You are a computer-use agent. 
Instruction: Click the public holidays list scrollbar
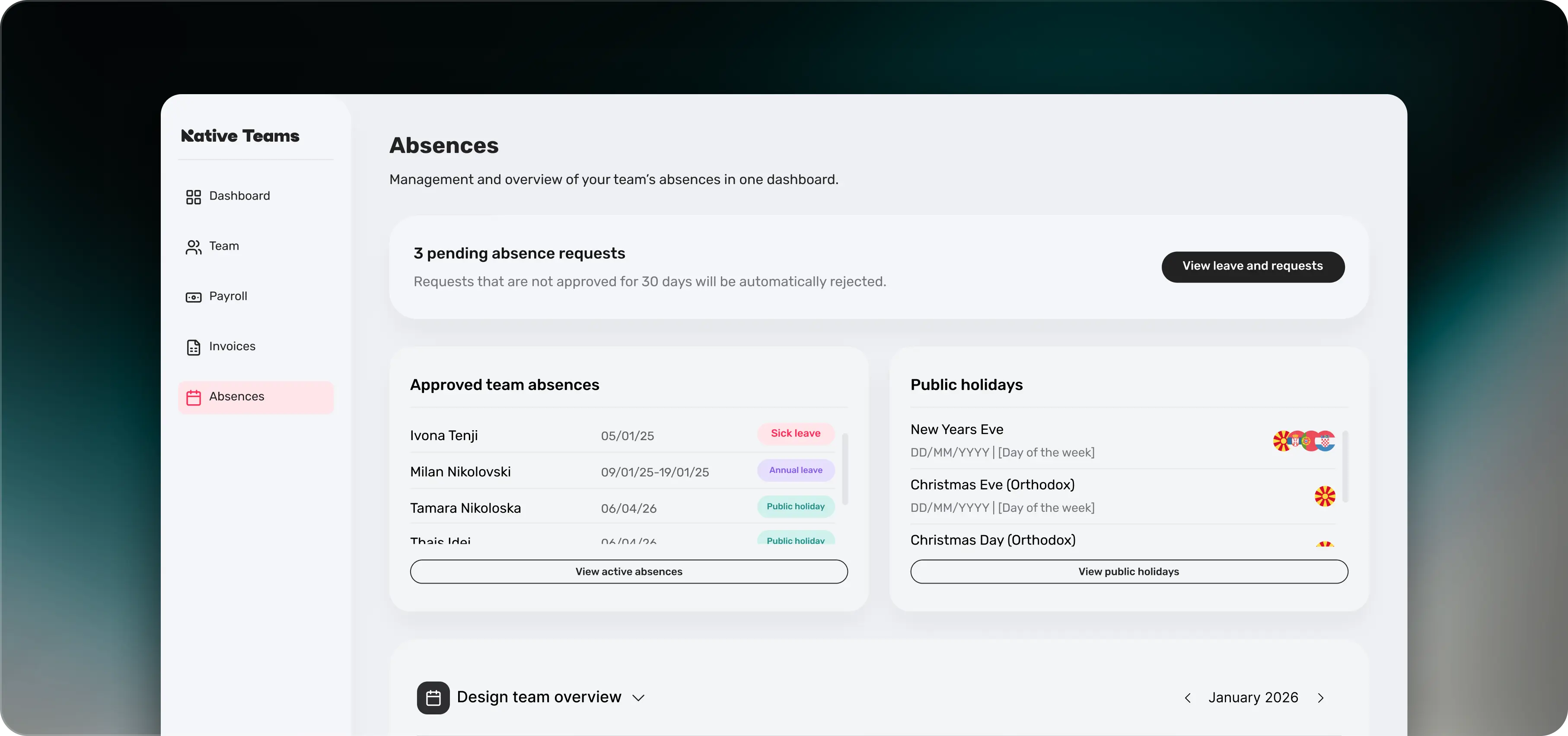pos(1345,466)
